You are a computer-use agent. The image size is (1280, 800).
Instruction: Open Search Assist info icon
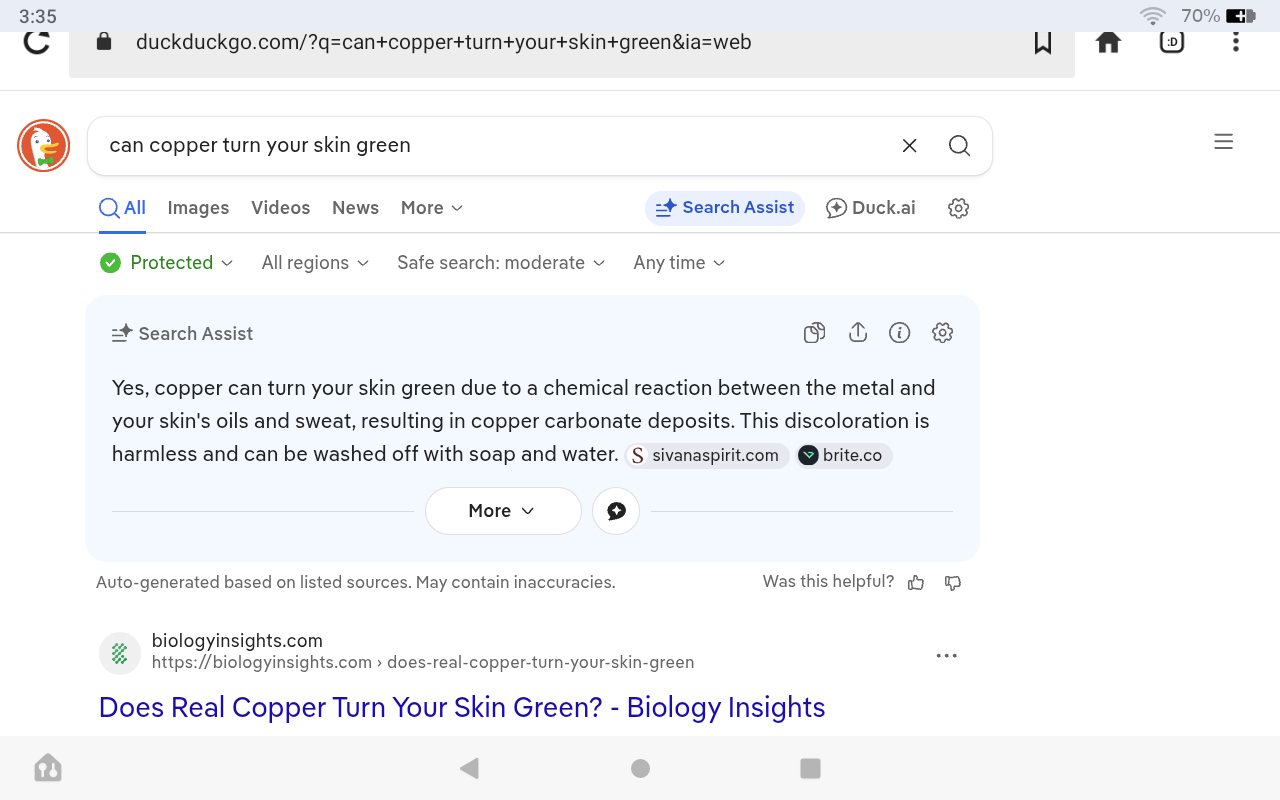click(x=899, y=333)
